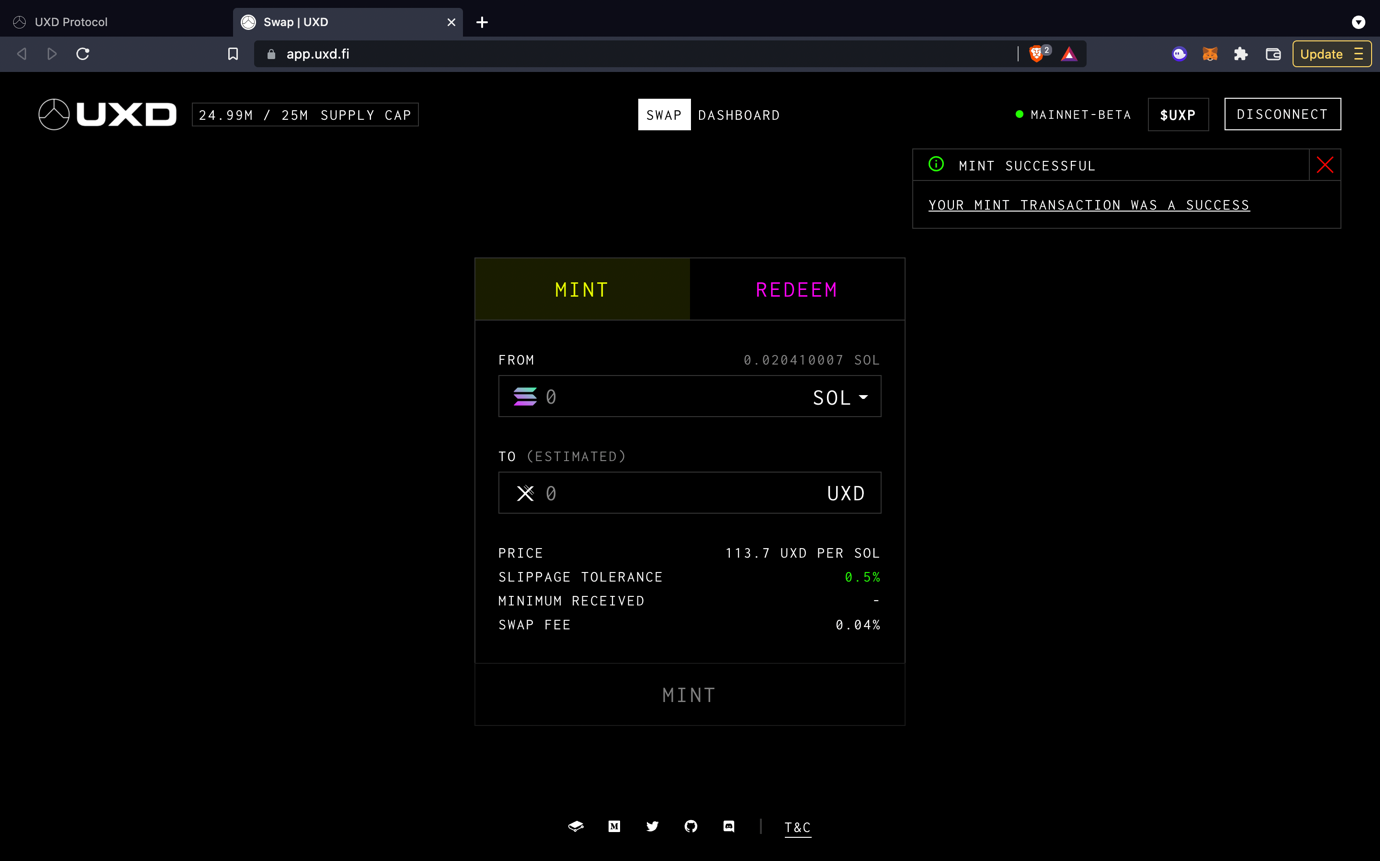This screenshot has height=861, width=1380.
Task: Click the $UXP button
Action: point(1178,115)
